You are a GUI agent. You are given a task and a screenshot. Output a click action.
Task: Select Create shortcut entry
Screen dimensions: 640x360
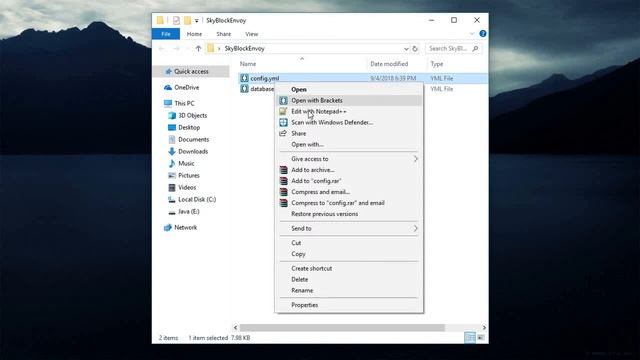coord(349,269)
